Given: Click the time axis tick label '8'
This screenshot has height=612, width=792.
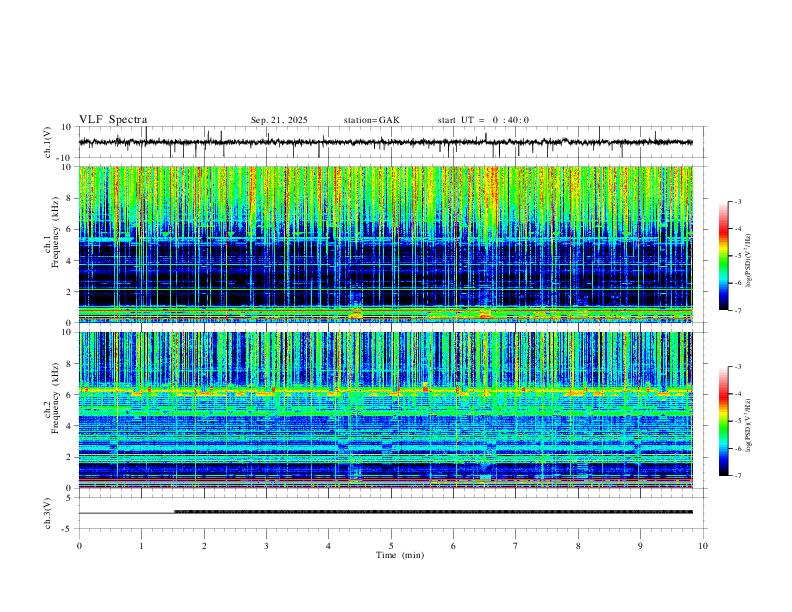Looking at the screenshot, I should [578, 546].
